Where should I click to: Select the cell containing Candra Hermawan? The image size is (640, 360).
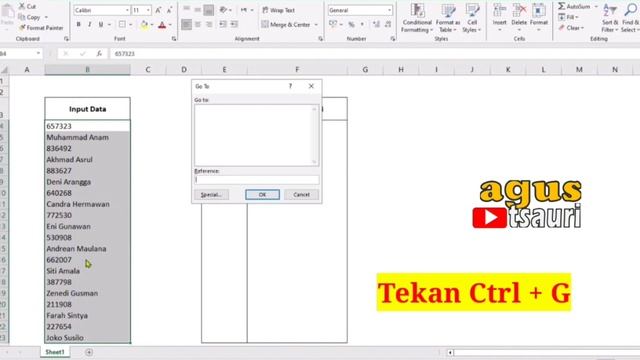point(87,204)
